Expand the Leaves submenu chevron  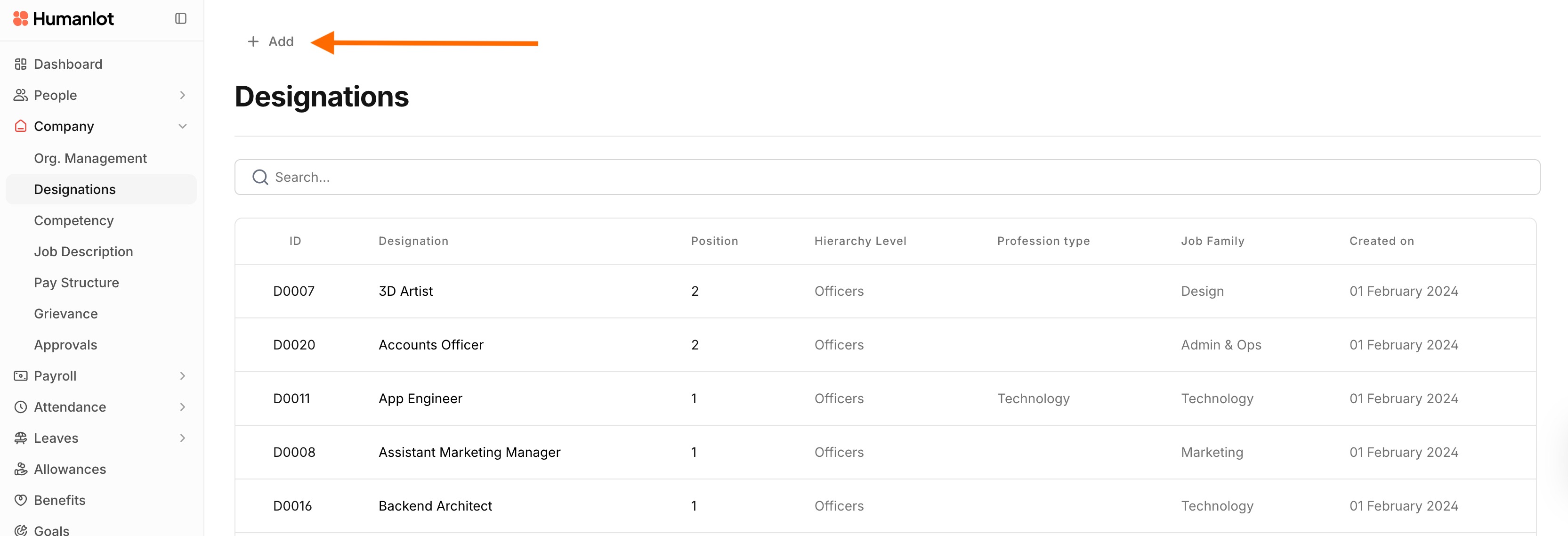pyautogui.click(x=183, y=438)
